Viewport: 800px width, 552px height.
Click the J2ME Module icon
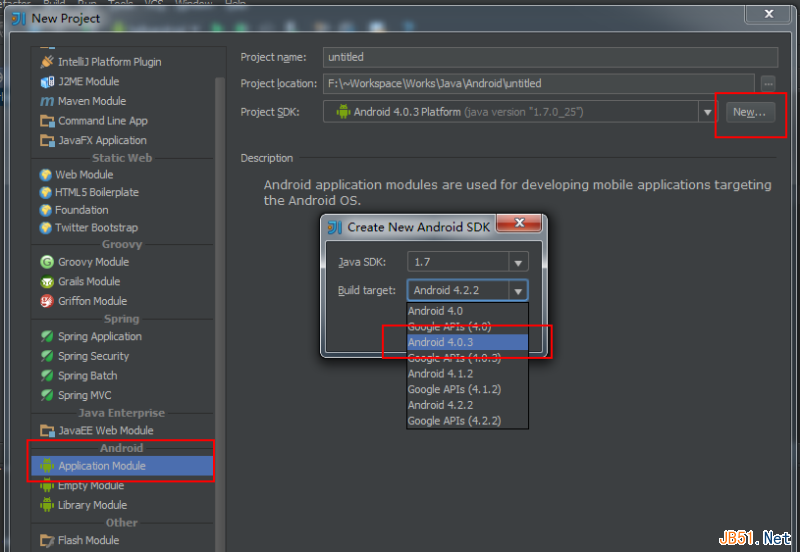pos(47,81)
